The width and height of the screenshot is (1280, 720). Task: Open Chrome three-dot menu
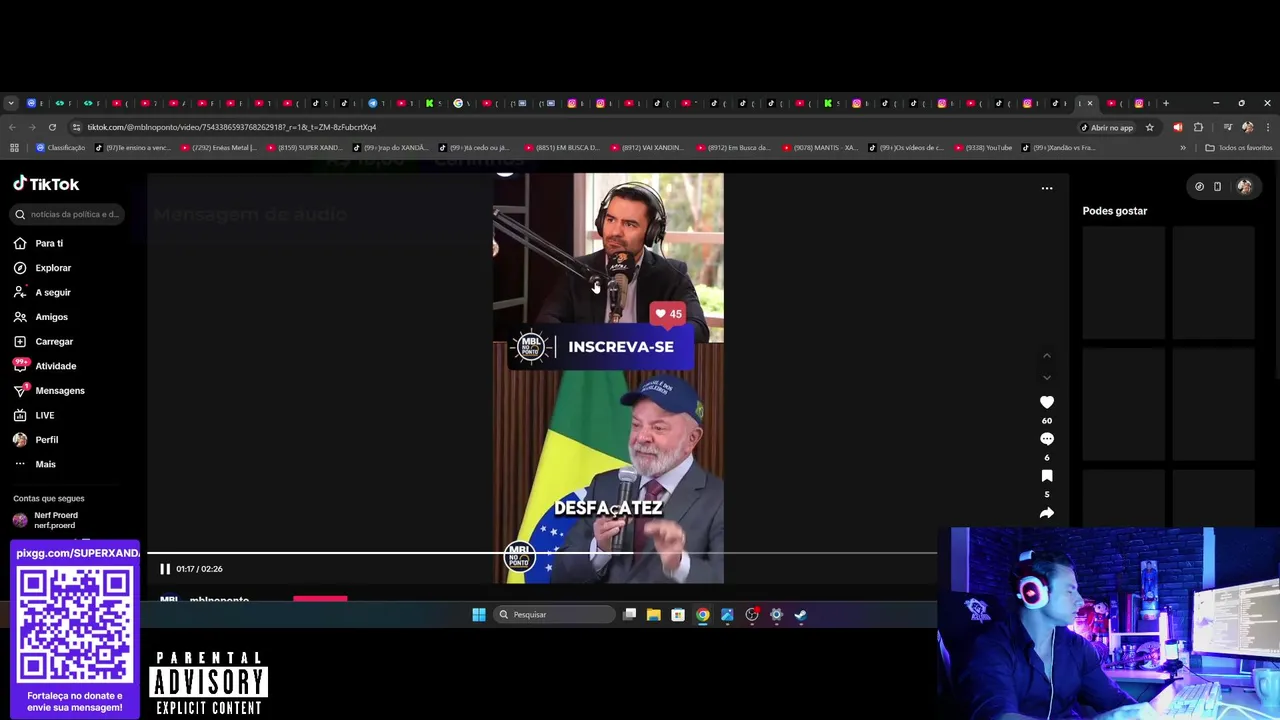point(1268,128)
